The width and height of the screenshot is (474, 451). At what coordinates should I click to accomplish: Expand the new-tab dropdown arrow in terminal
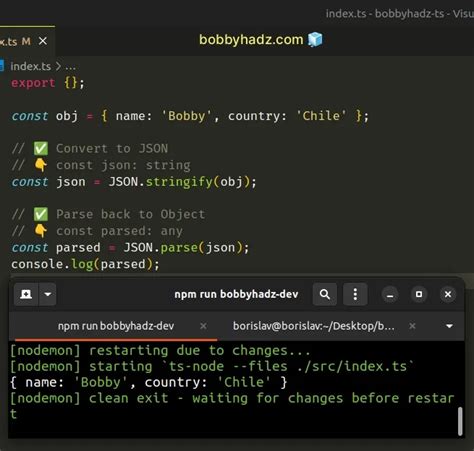[x=48, y=294]
